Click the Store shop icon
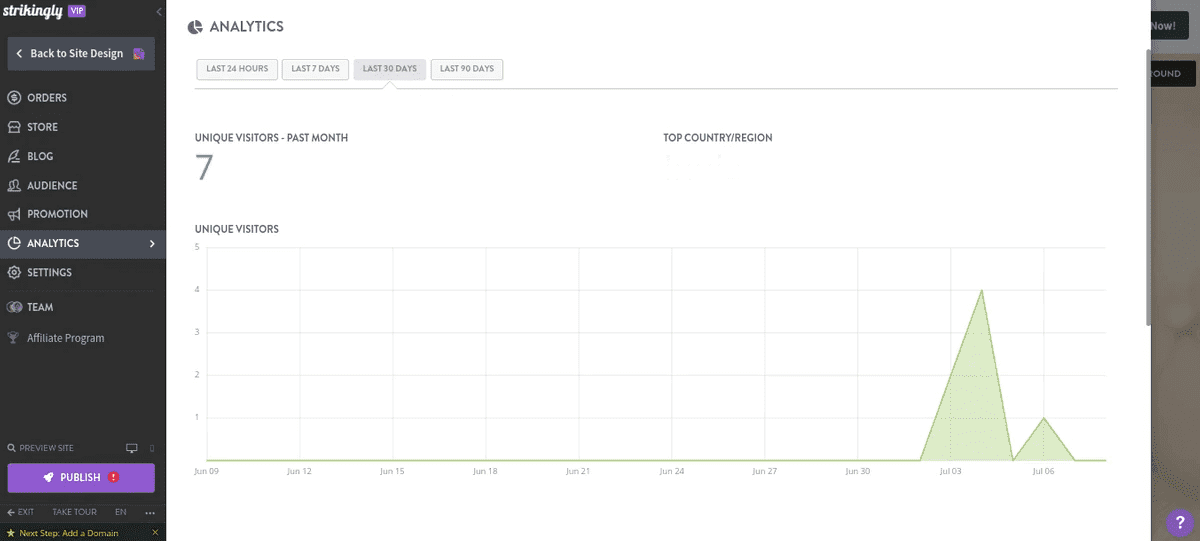The height and width of the screenshot is (541, 1200). pyautogui.click(x=14, y=127)
